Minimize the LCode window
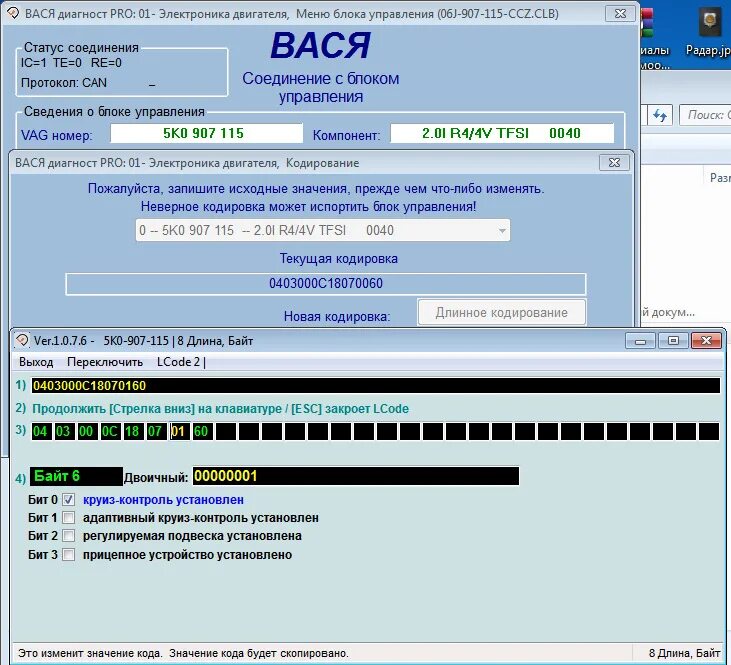The height and width of the screenshot is (665, 731). click(640, 341)
